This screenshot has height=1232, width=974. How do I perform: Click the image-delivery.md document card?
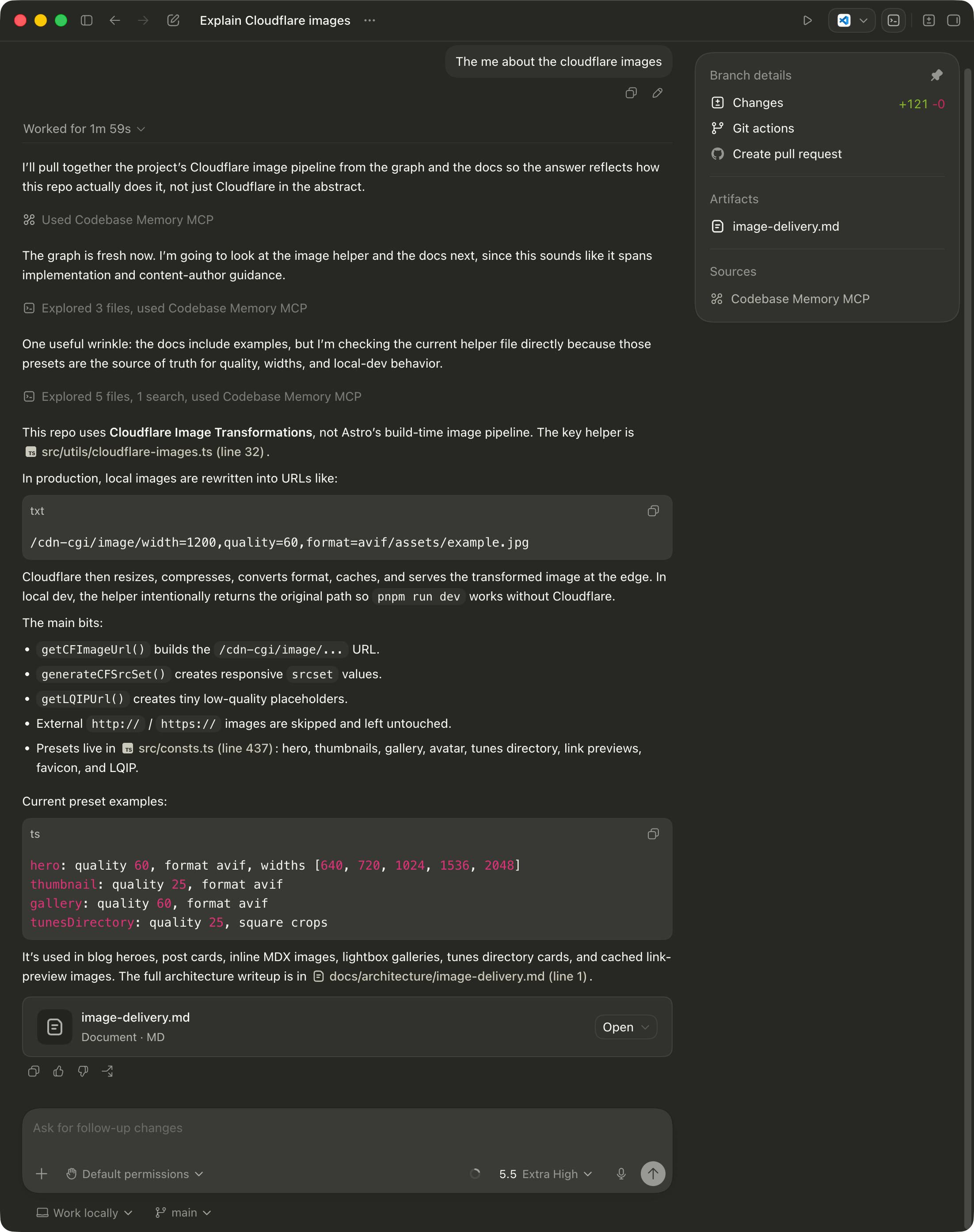347,1027
